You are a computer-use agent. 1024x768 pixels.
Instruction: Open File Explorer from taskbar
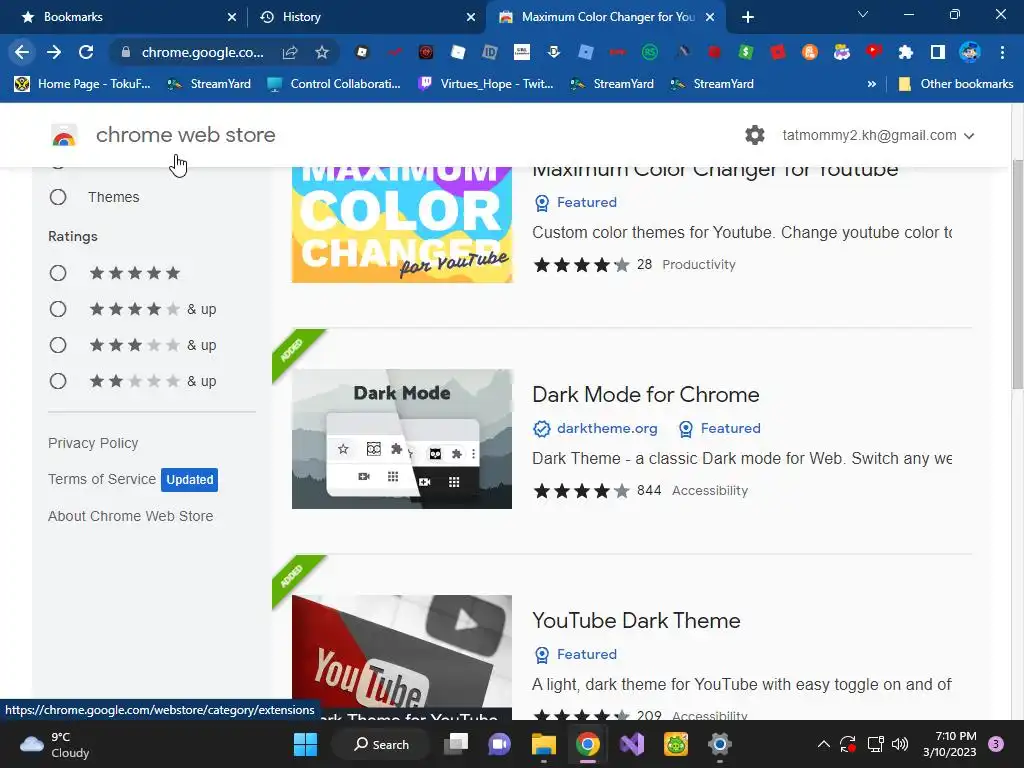pos(543,744)
